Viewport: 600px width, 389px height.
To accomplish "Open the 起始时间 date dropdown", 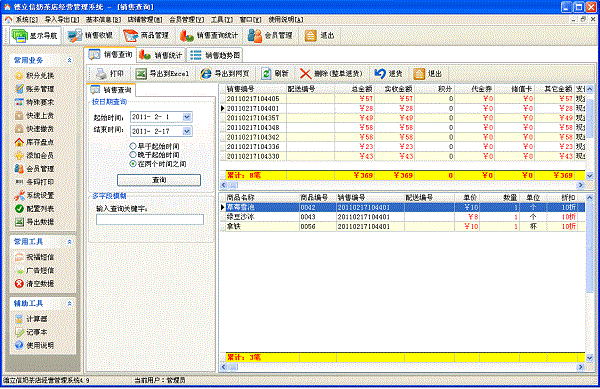I will click(187, 117).
